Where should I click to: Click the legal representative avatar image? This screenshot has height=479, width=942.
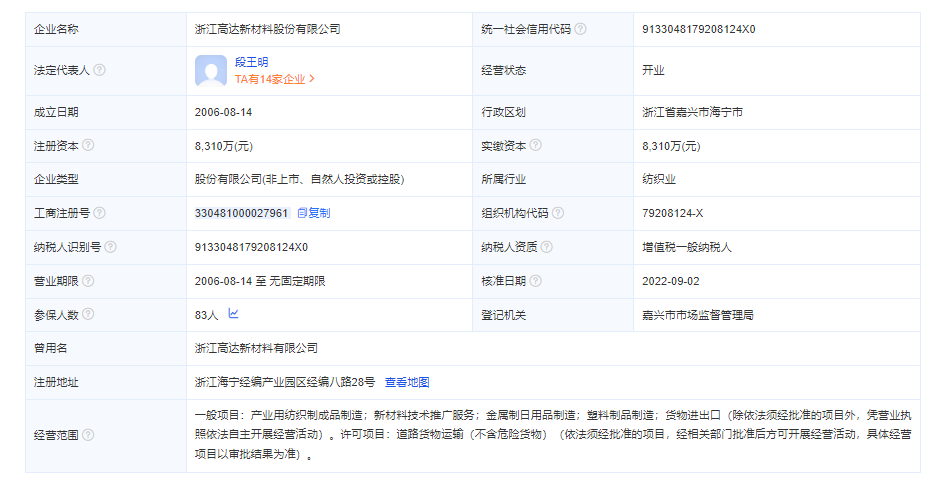point(211,71)
